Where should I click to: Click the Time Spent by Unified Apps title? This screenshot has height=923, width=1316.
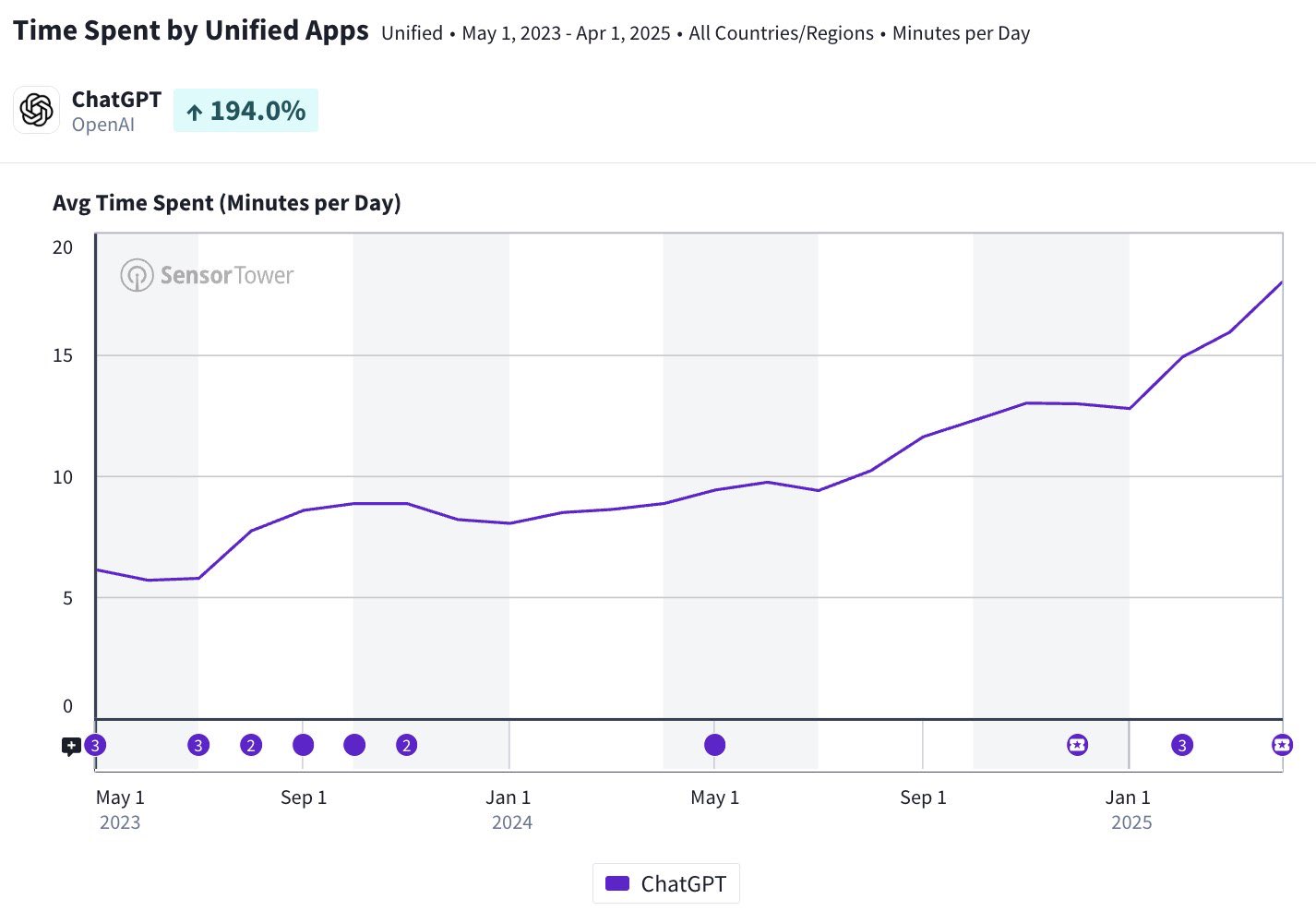click(191, 30)
